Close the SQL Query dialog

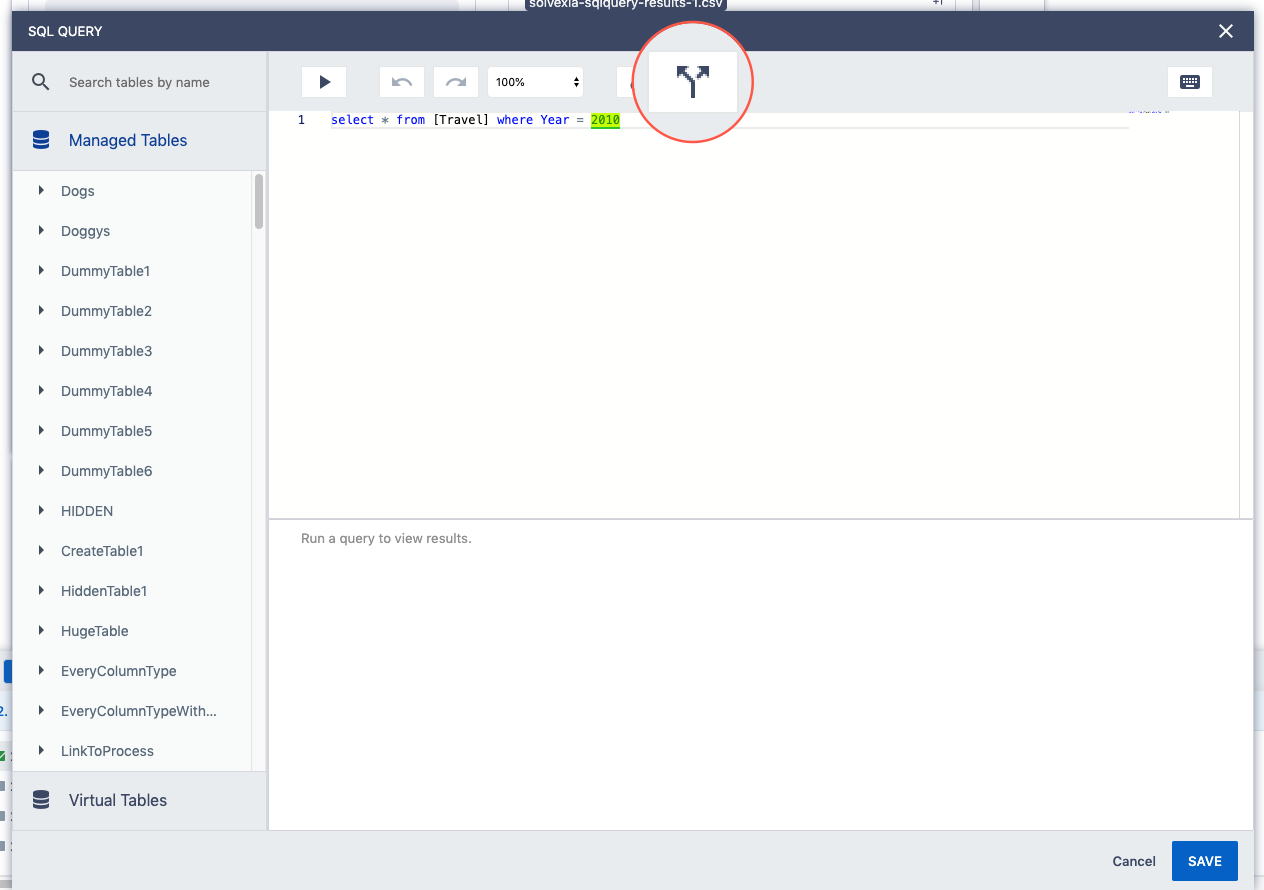[1226, 31]
